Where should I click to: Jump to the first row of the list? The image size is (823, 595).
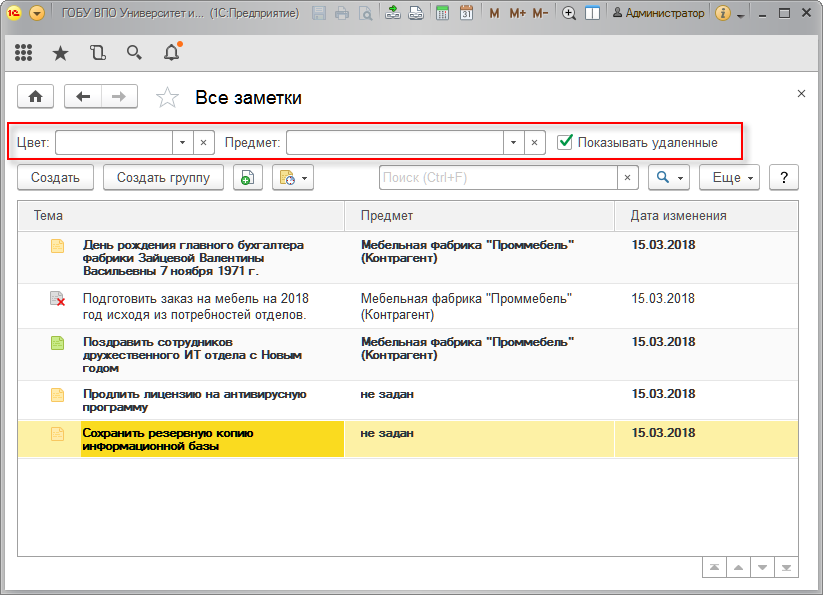(x=714, y=567)
